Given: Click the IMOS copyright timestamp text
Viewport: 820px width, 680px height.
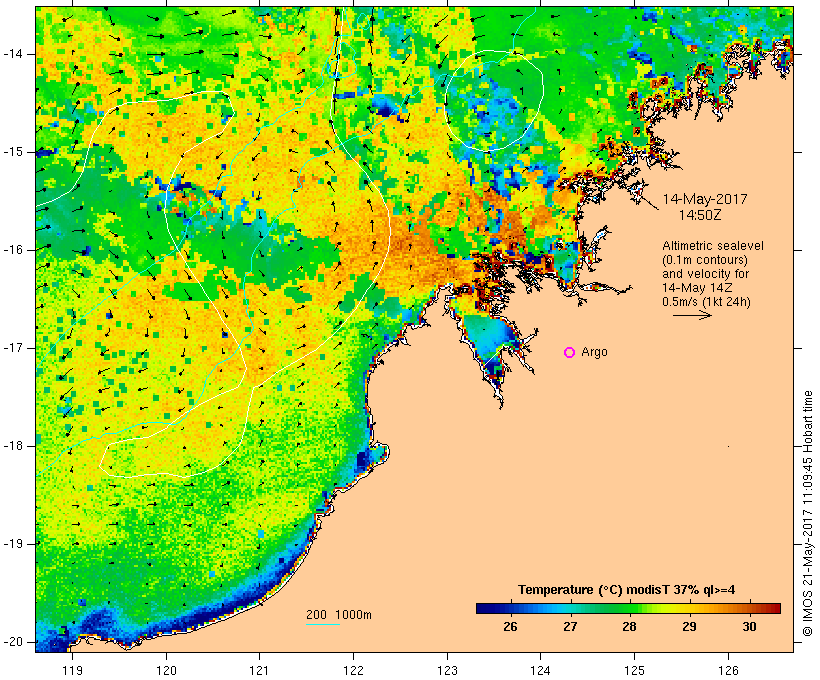Looking at the screenshot, I should (807, 513).
